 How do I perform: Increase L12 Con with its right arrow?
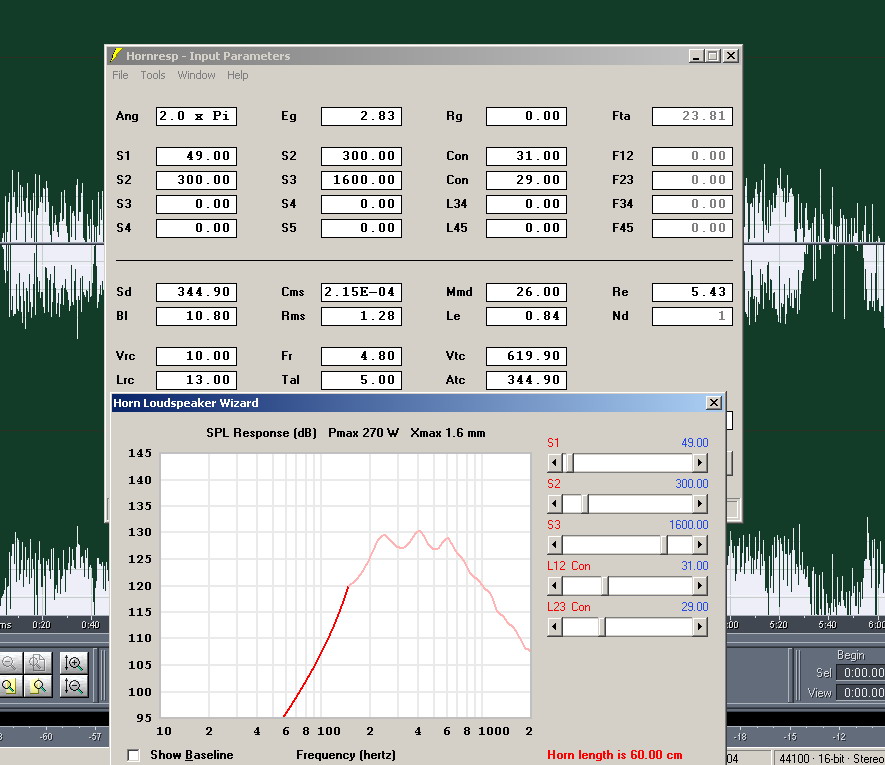(700, 586)
